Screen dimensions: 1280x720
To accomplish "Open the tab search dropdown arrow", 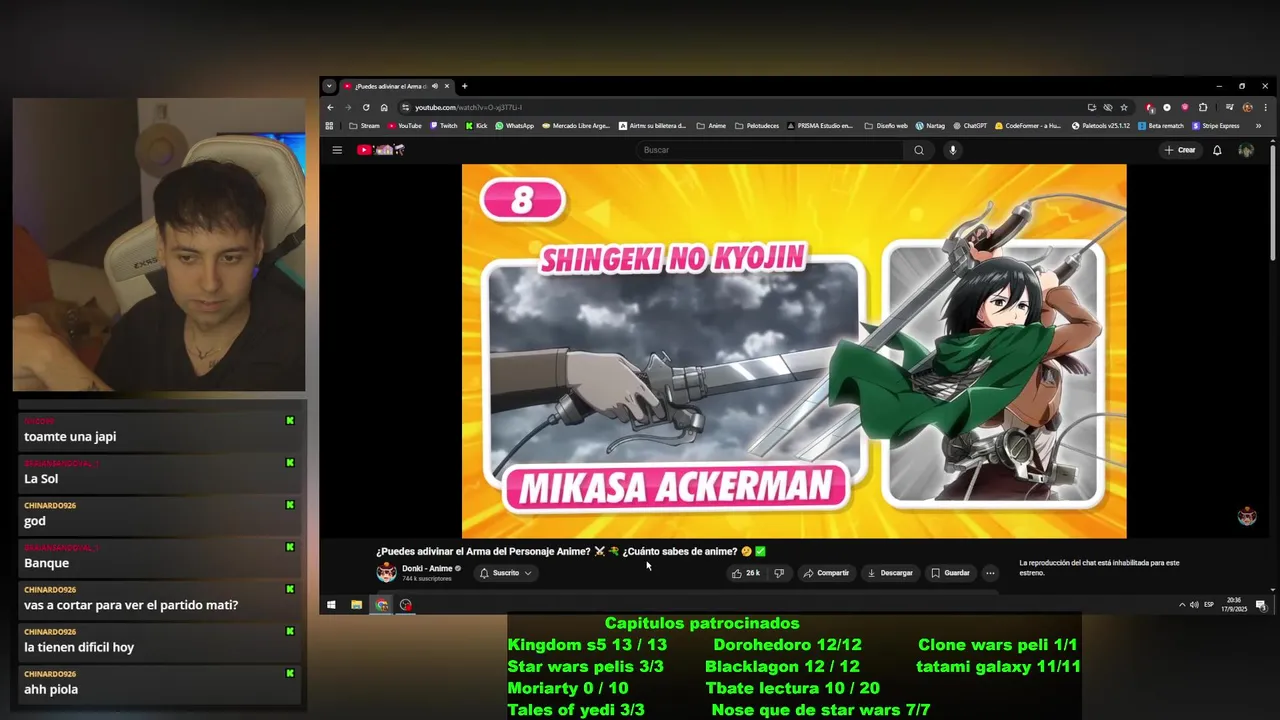I will pos(329,86).
